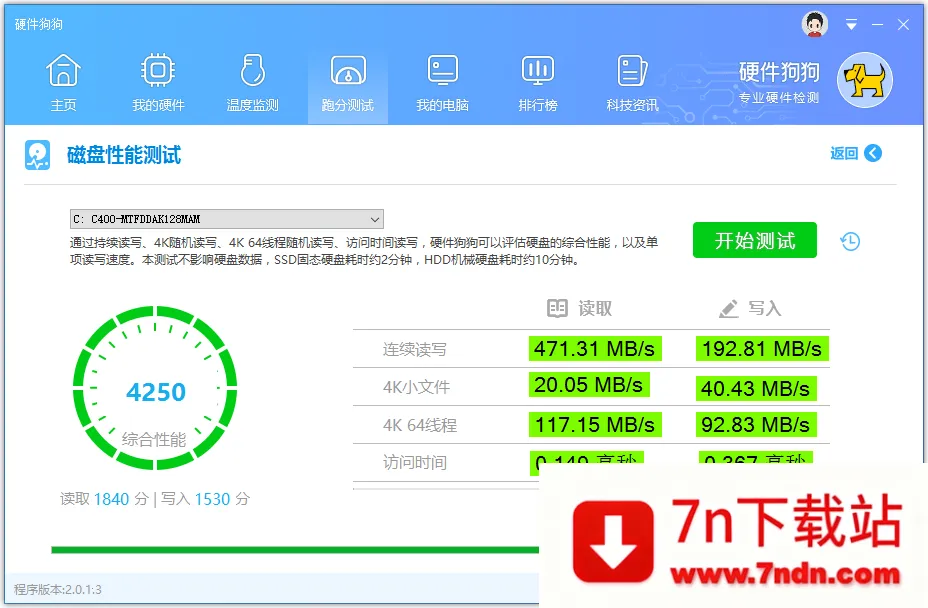Screen dimensions: 928x608
Task: Click the hardware doggy dog logo
Action: 864,80
